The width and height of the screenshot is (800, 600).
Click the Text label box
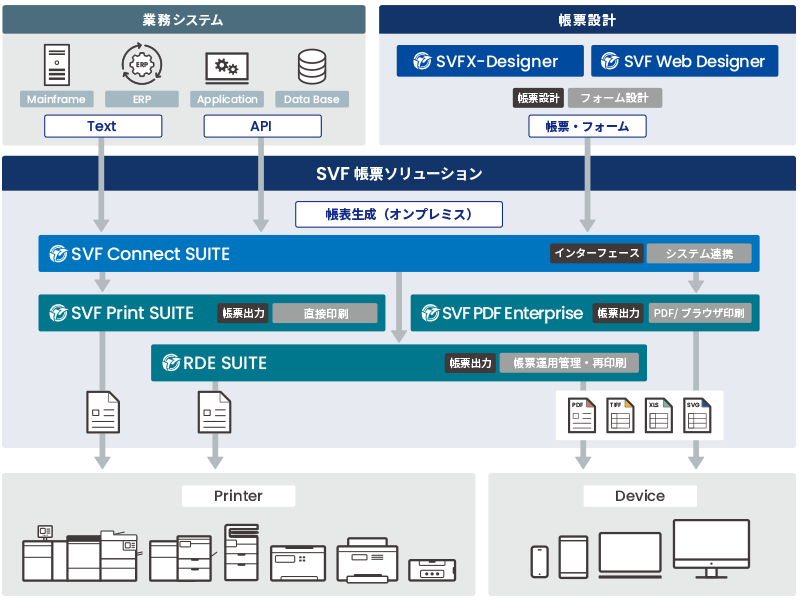[x=102, y=126]
